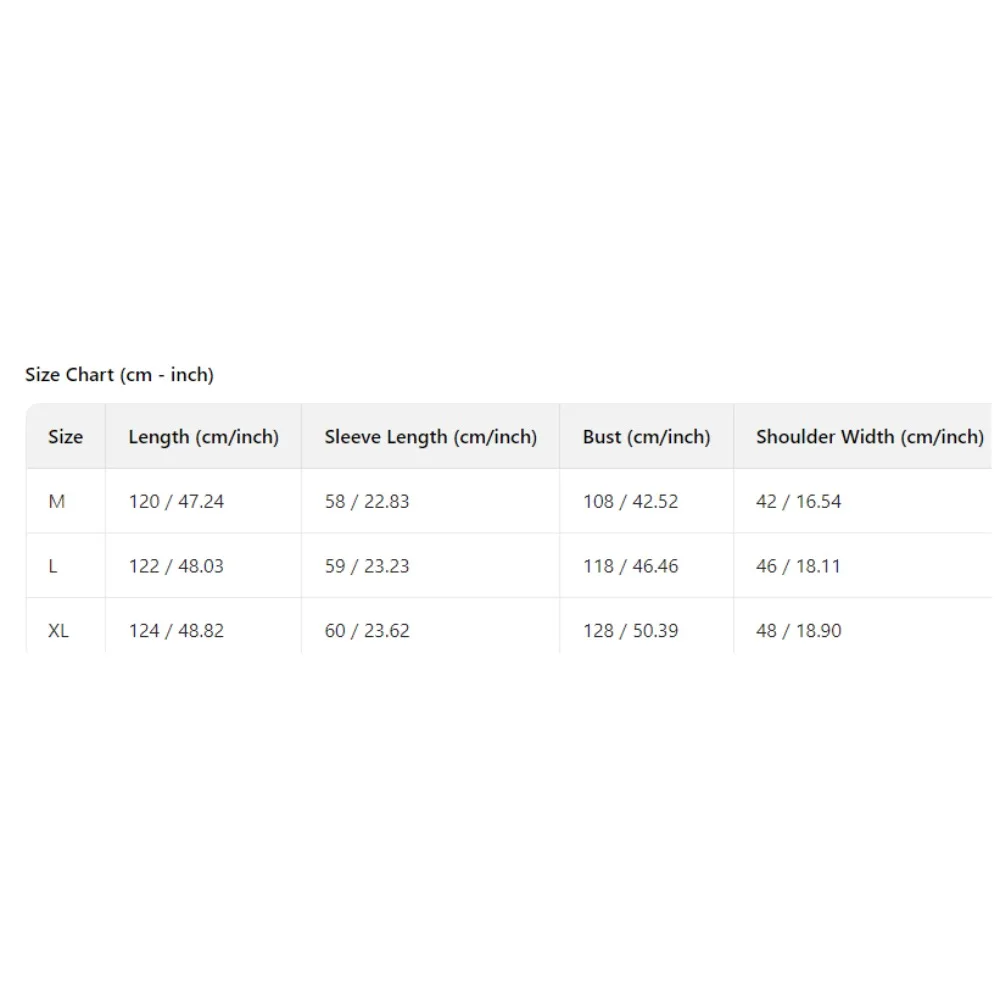Select the M length value 120 / 47.24

coord(176,502)
